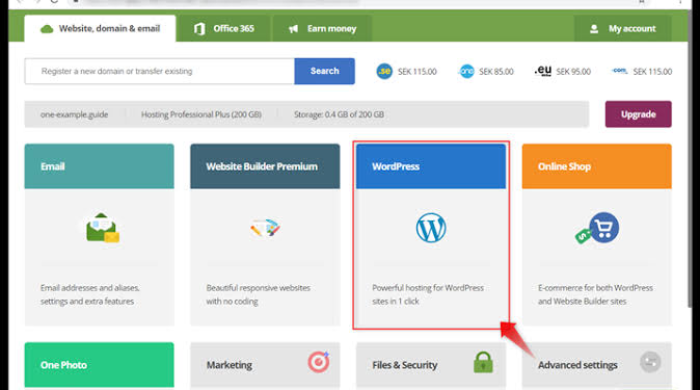Viewport: 700px width, 390px height.
Task: Click the envelope Email icon
Action: coord(103,228)
